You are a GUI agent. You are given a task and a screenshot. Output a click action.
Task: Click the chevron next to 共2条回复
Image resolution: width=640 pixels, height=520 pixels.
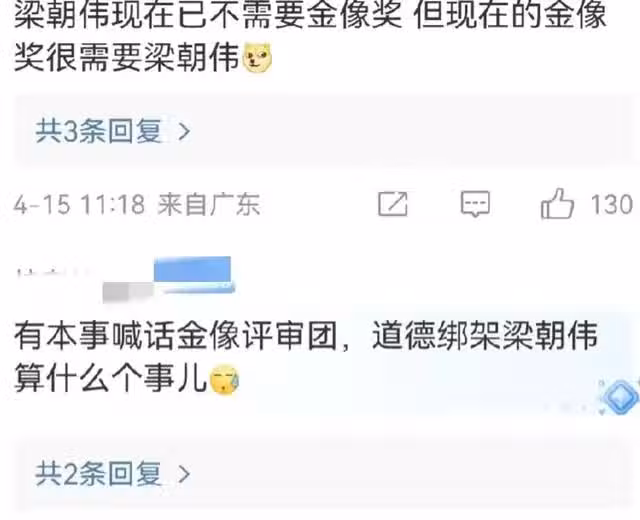click(x=184, y=474)
